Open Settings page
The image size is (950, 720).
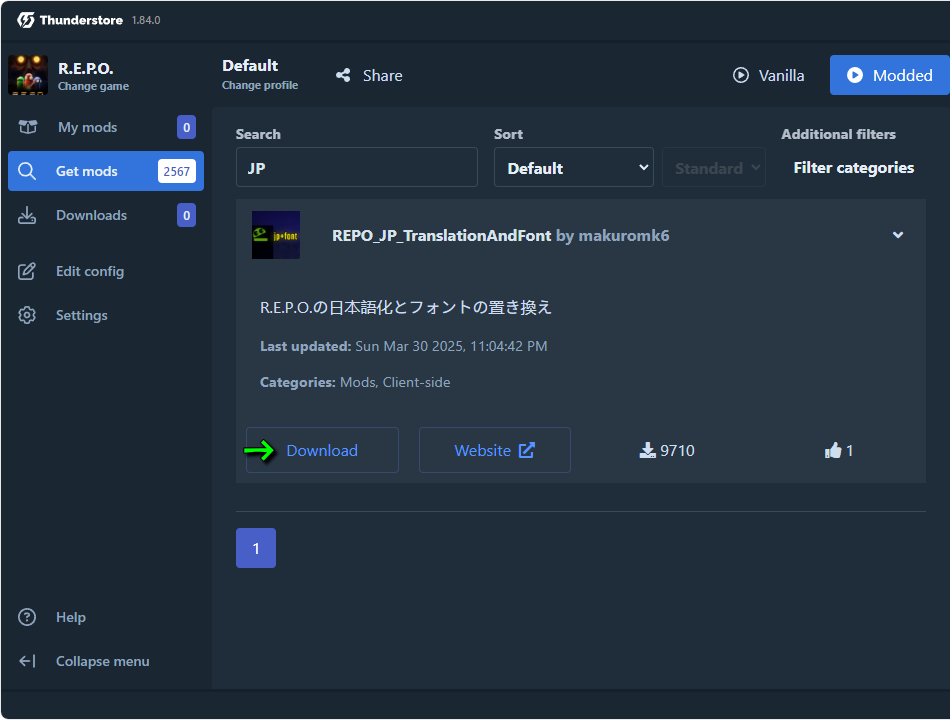click(106, 315)
